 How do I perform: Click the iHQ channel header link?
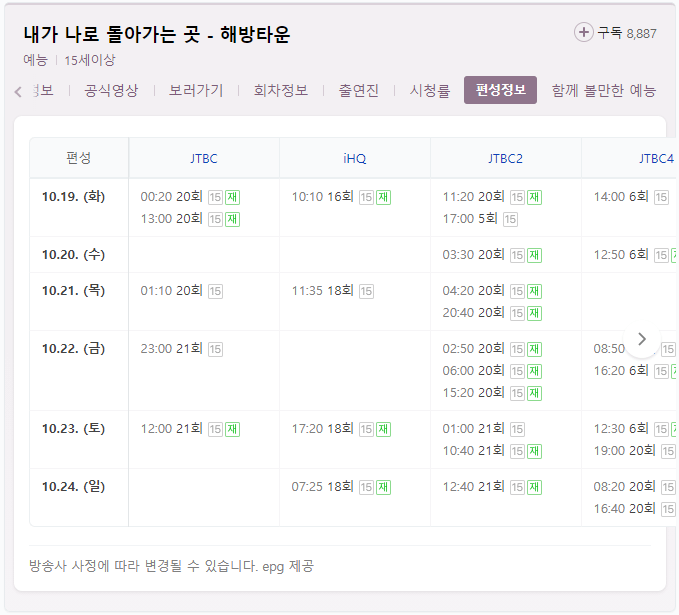click(x=355, y=159)
